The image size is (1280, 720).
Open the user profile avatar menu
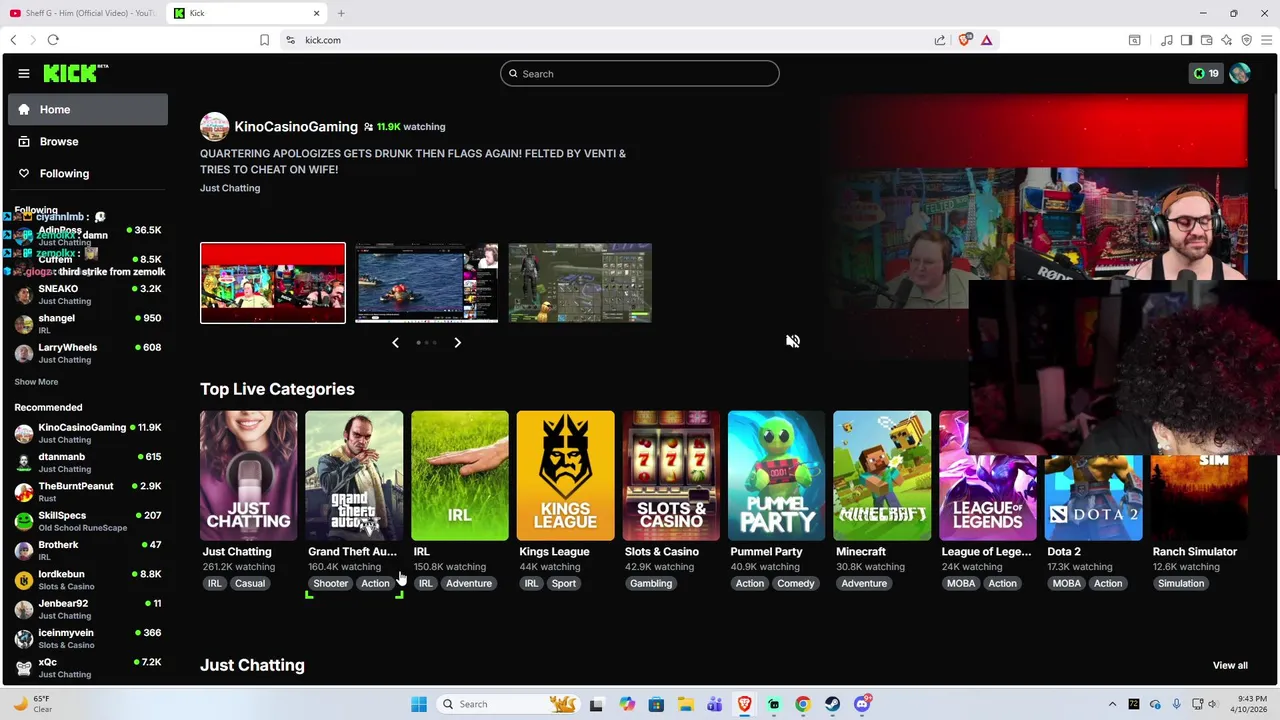coord(1240,73)
